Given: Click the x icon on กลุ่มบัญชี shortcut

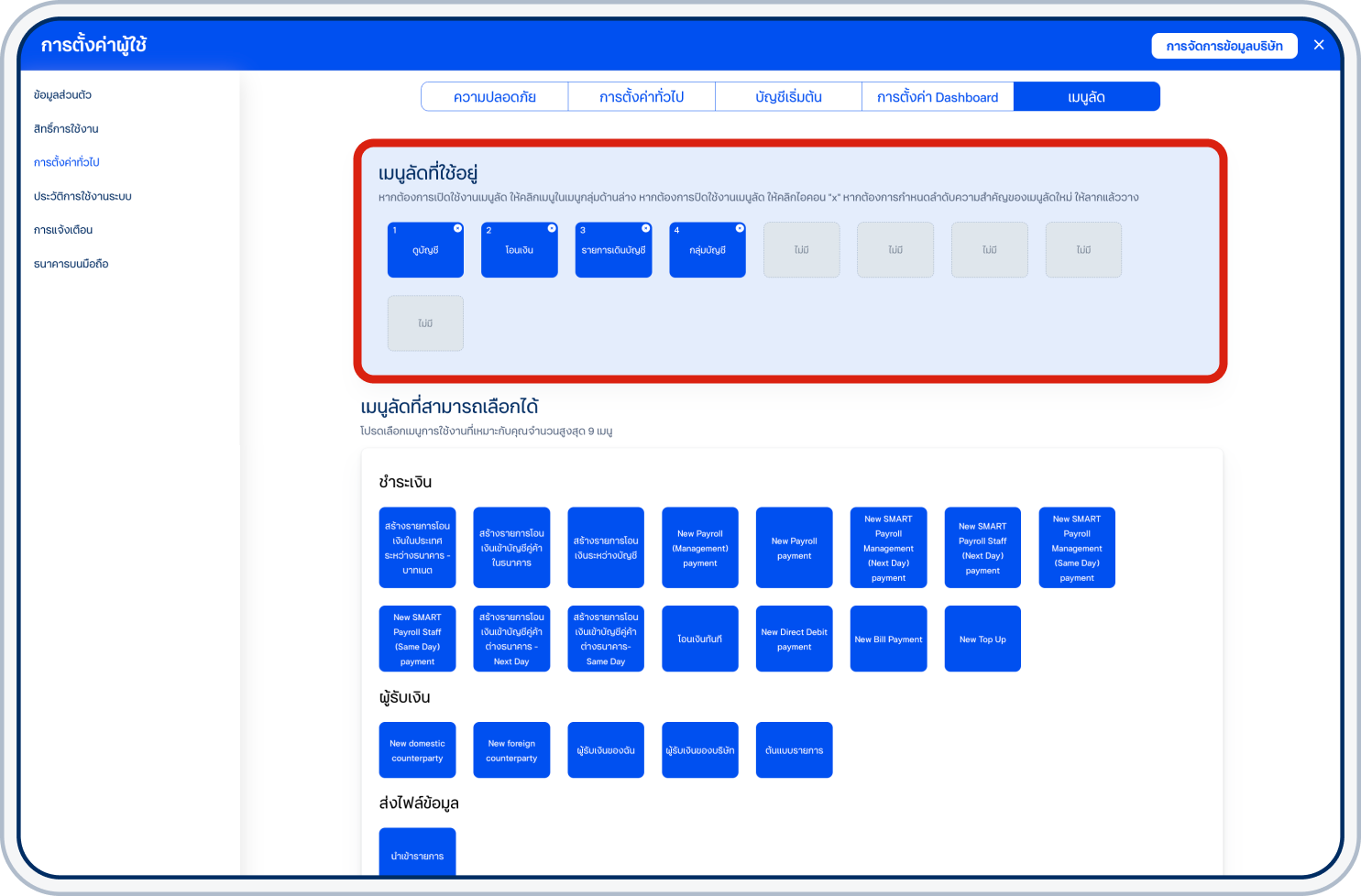Looking at the screenshot, I should [x=740, y=228].
